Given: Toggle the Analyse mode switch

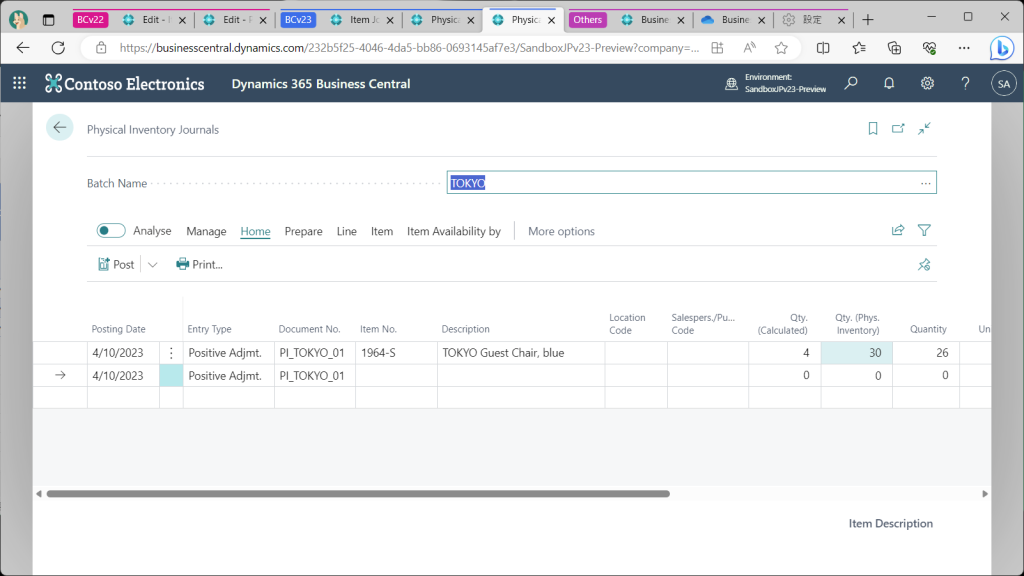Looking at the screenshot, I should coord(111,231).
